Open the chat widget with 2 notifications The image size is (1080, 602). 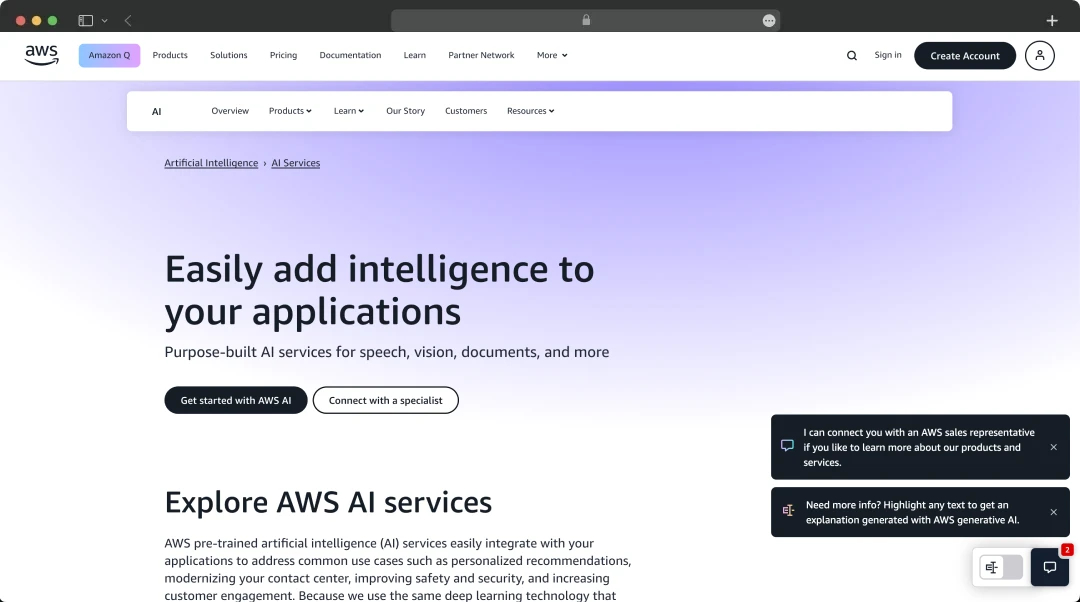(1049, 567)
